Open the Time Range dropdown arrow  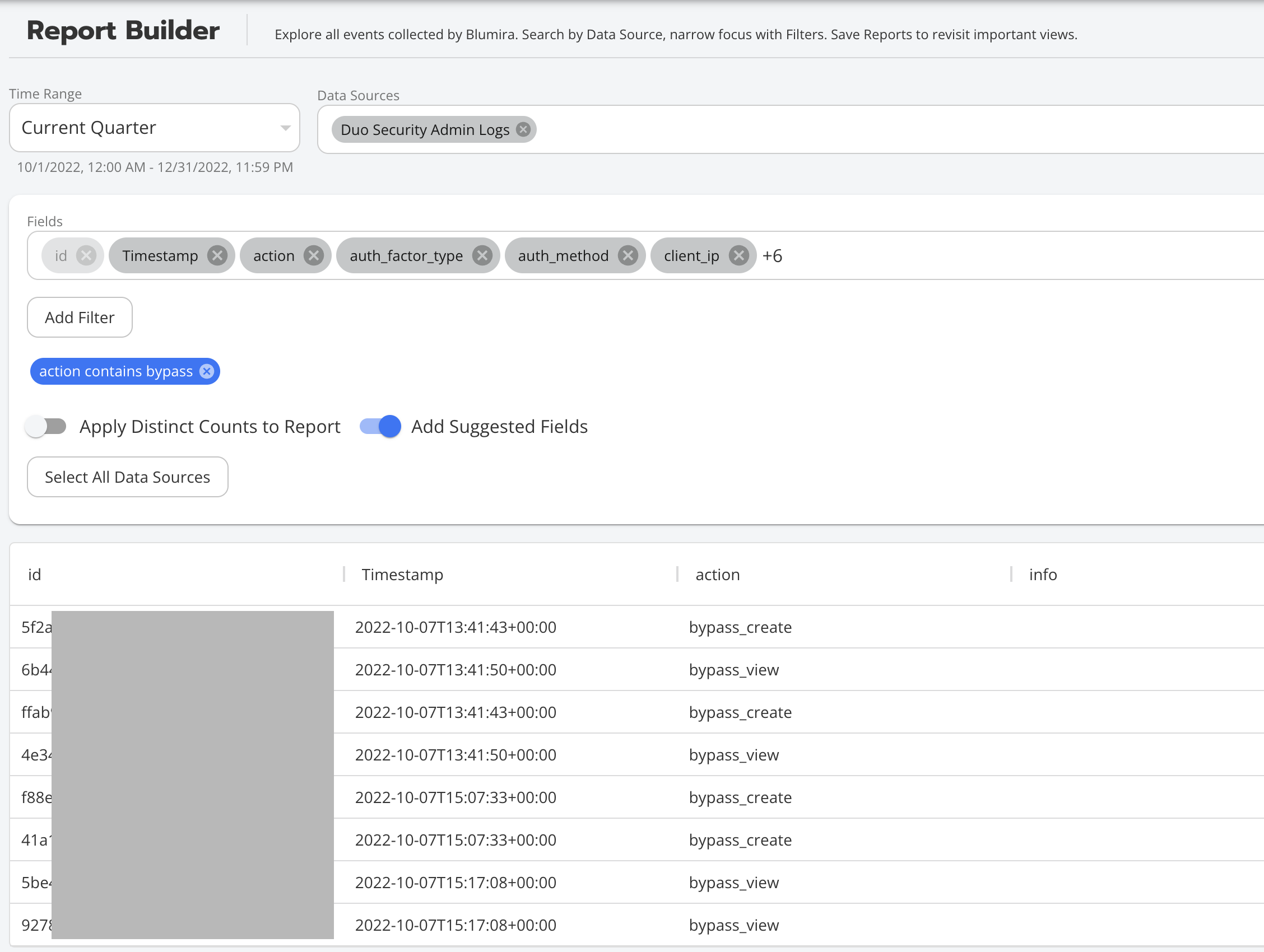pos(285,128)
